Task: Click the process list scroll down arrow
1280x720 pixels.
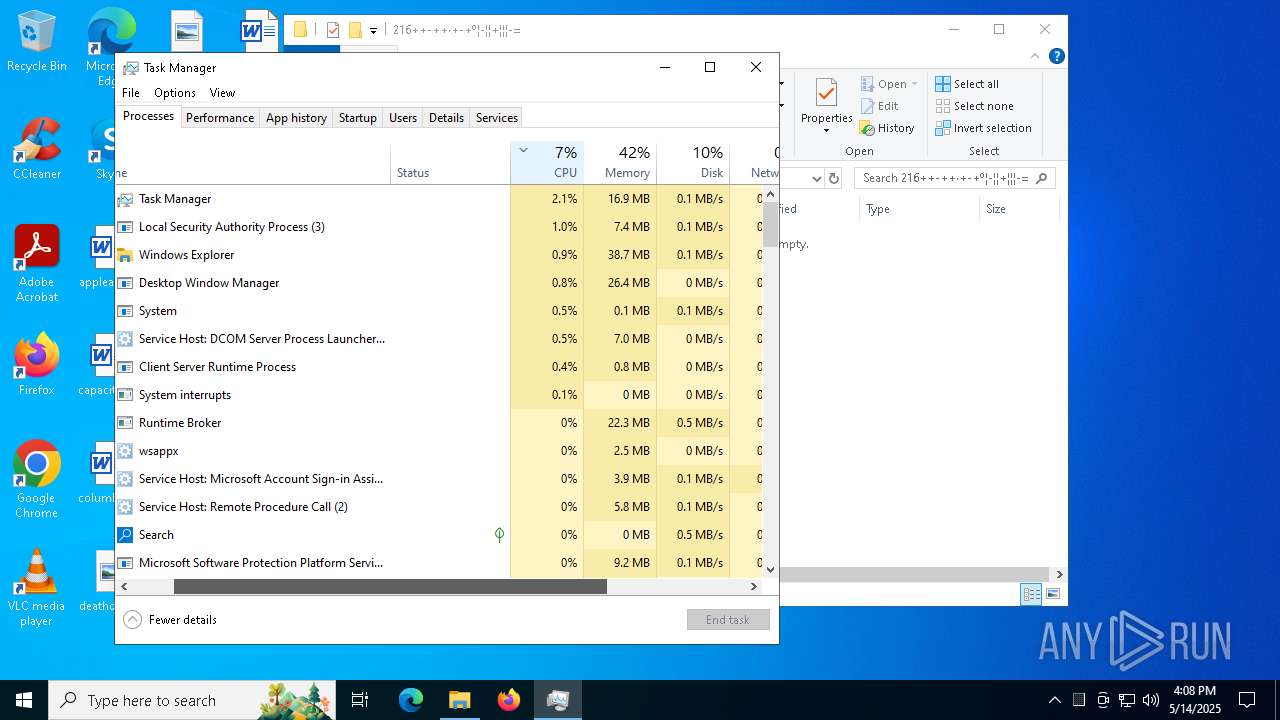Action: click(770, 569)
